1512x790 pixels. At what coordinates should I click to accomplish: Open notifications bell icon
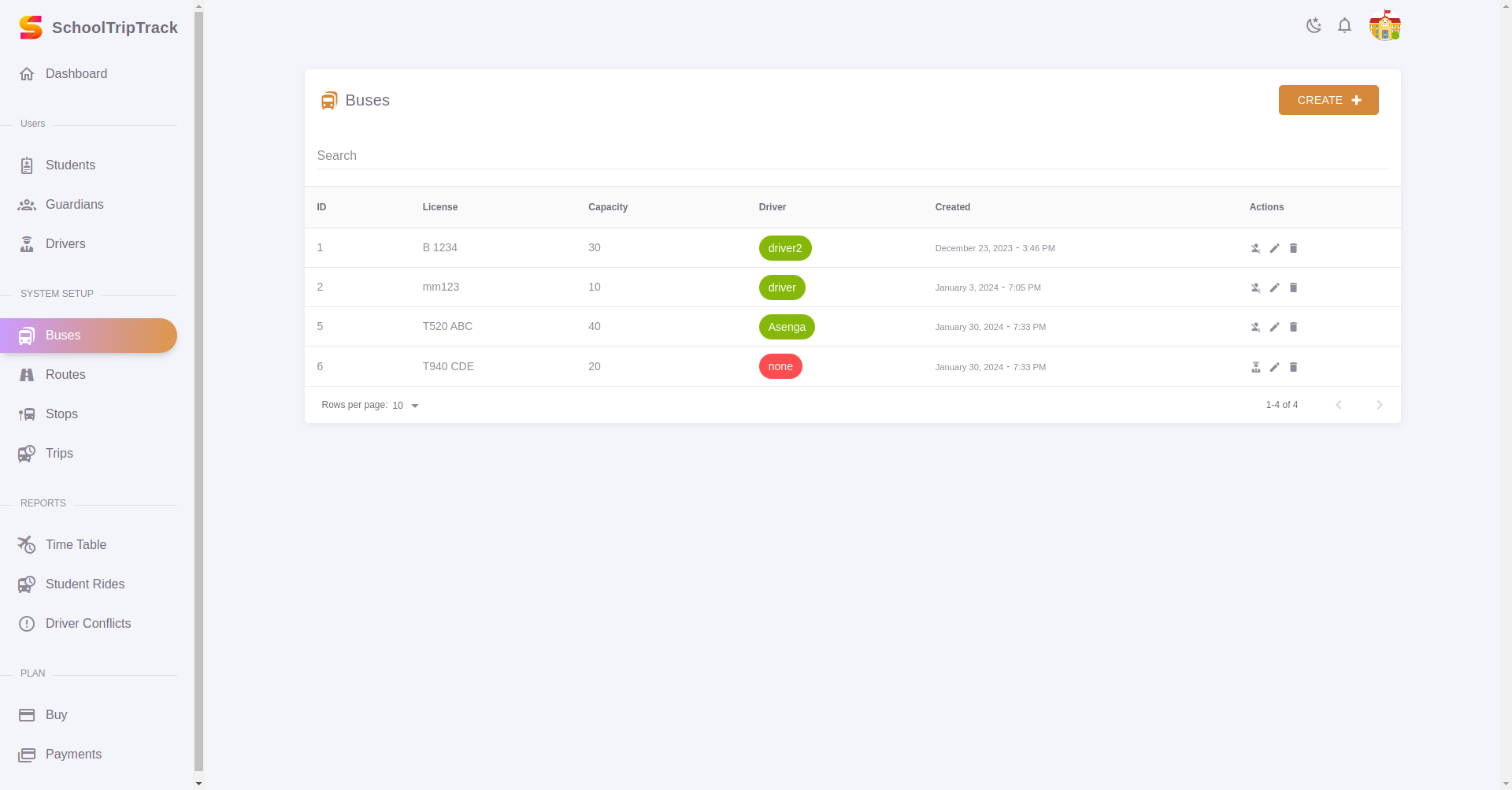tap(1344, 25)
